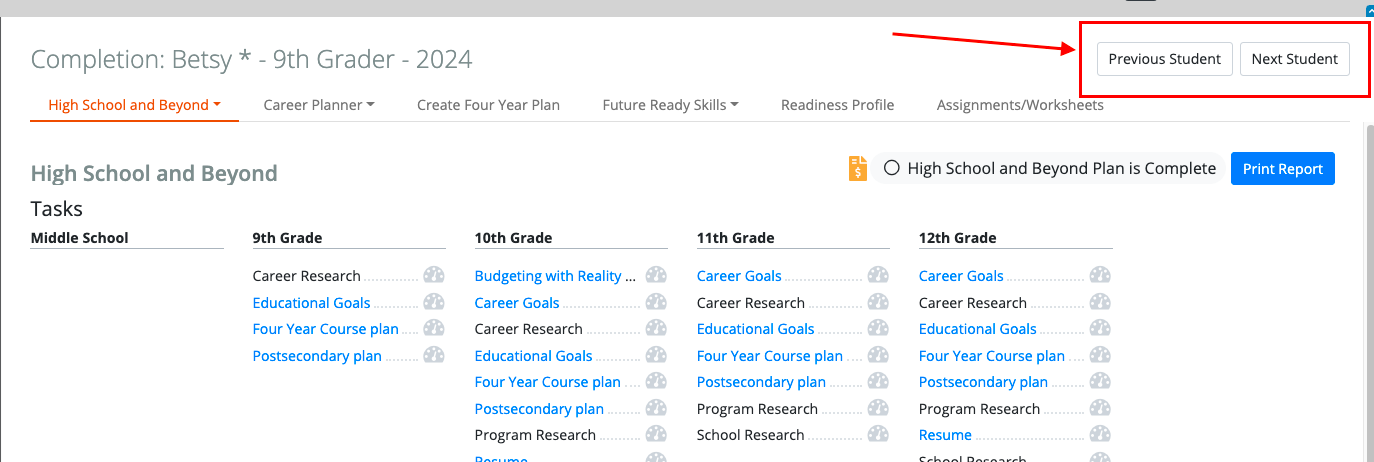Open 9th Grade Four Year Course plan link
The width and height of the screenshot is (1374, 462).
pyautogui.click(x=326, y=329)
